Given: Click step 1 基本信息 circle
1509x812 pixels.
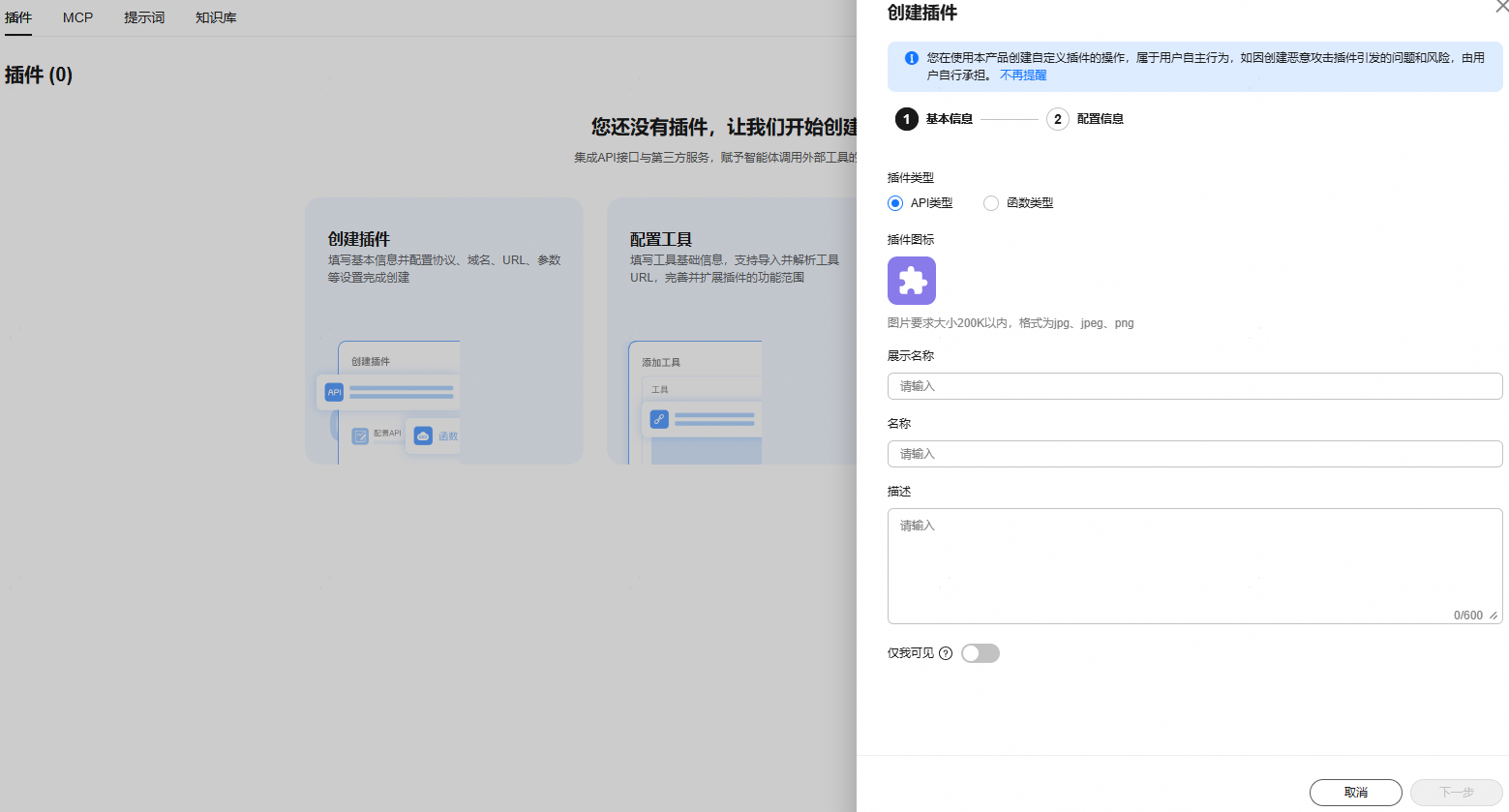Looking at the screenshot, I should [x=906, y=119].
